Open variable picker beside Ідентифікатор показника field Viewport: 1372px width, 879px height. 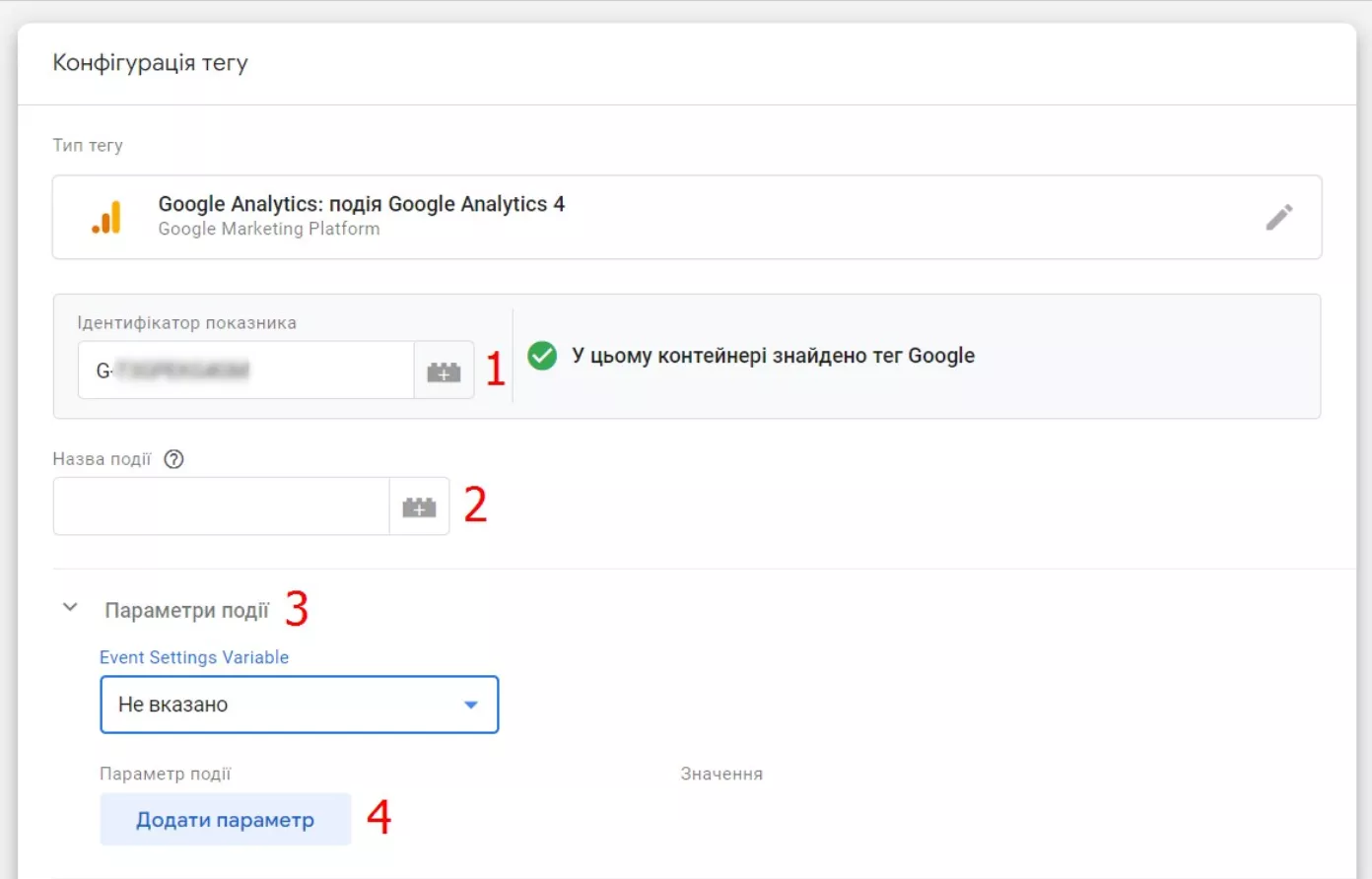tap(444, 371)
